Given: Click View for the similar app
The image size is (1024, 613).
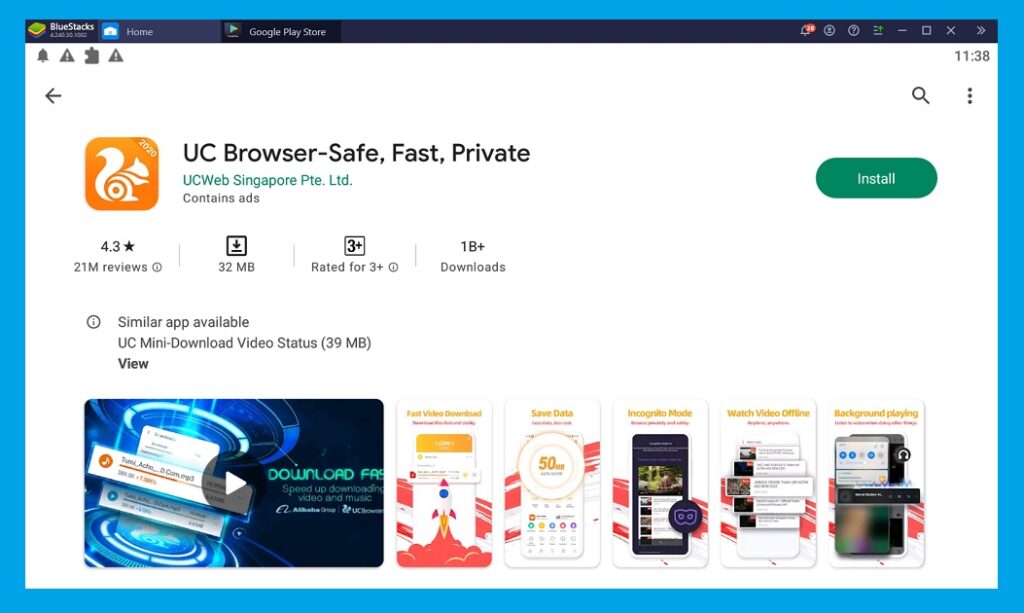Looking at the screenshot, I should (x=133, y=364).
